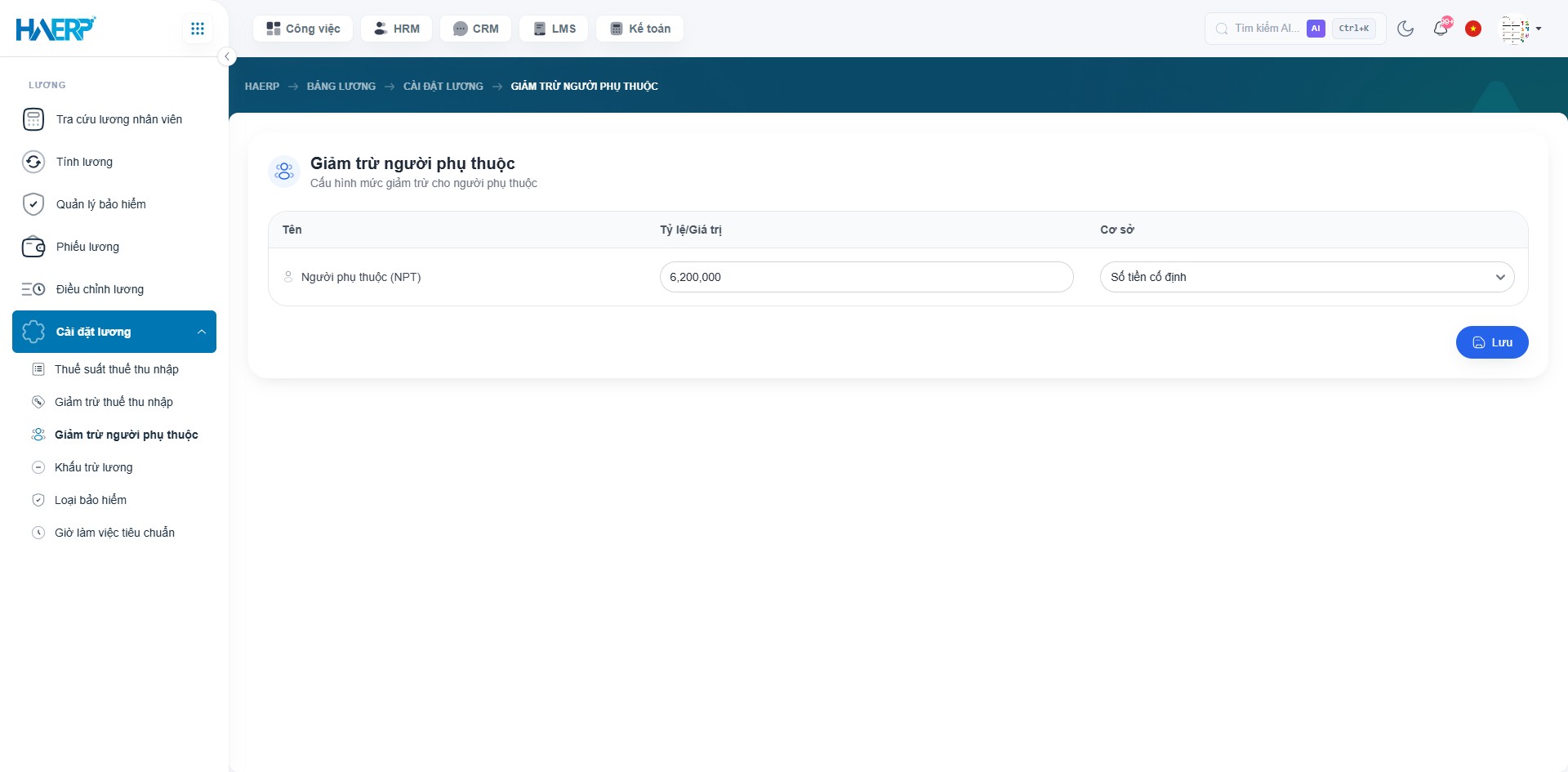Click the AI search badge

tap(1316, 29)
